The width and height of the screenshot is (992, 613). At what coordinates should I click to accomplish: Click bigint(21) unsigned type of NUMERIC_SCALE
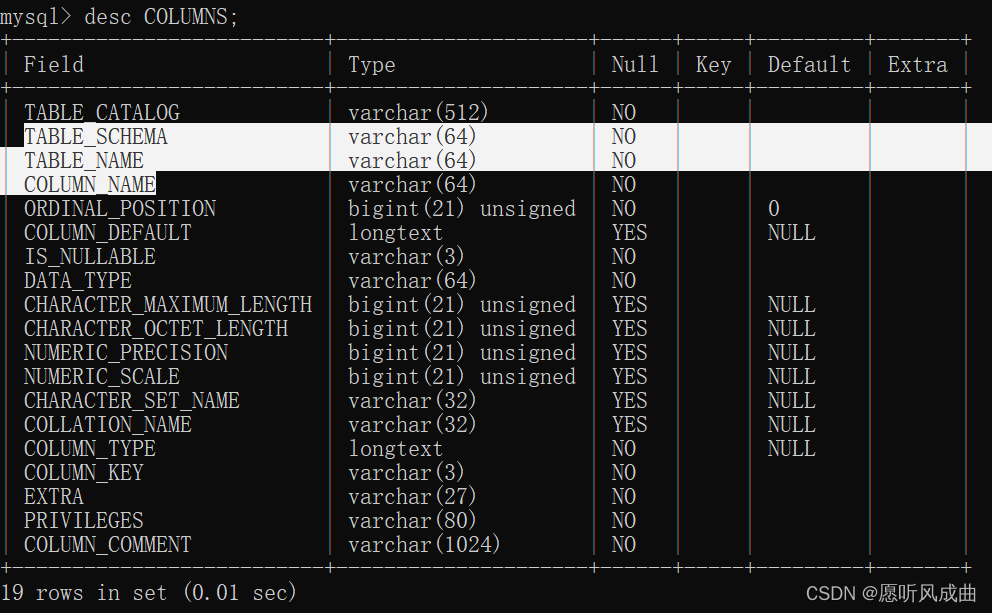[x=462, y=376]
